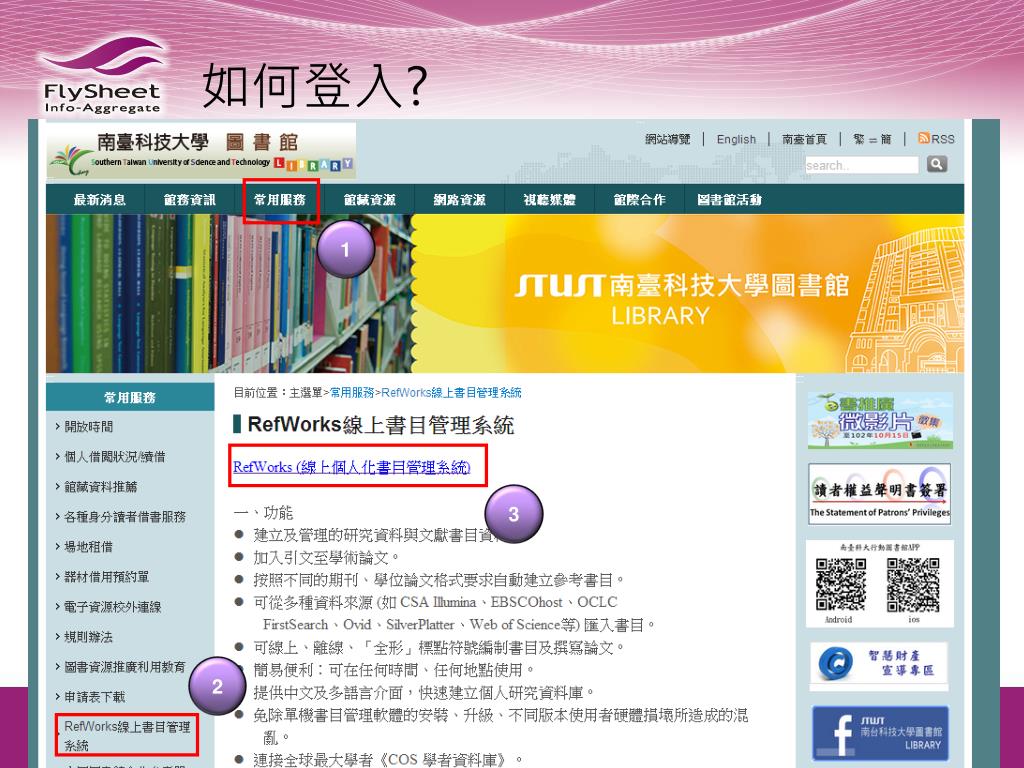Open 規則辦法 in sidebar
The width and height of the screenshot is (1024, 768).
point(88,637)
